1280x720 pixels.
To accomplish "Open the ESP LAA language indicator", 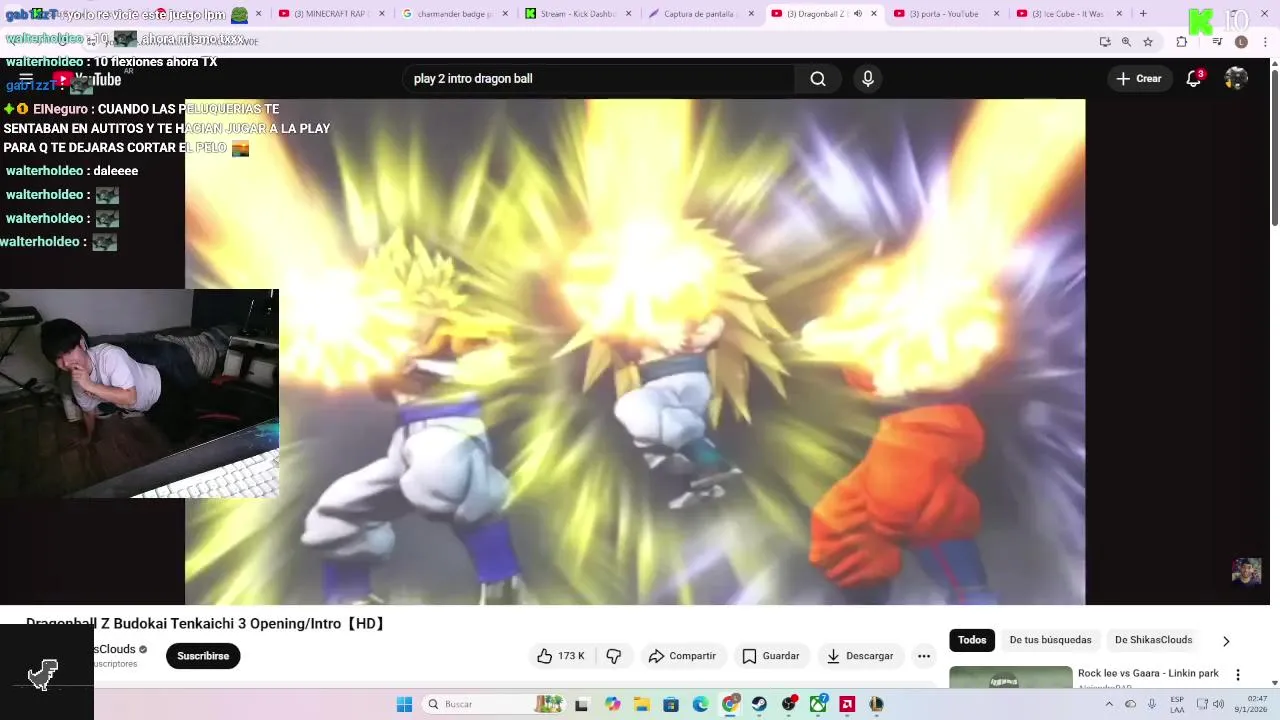I will [x=1177, y=704].
